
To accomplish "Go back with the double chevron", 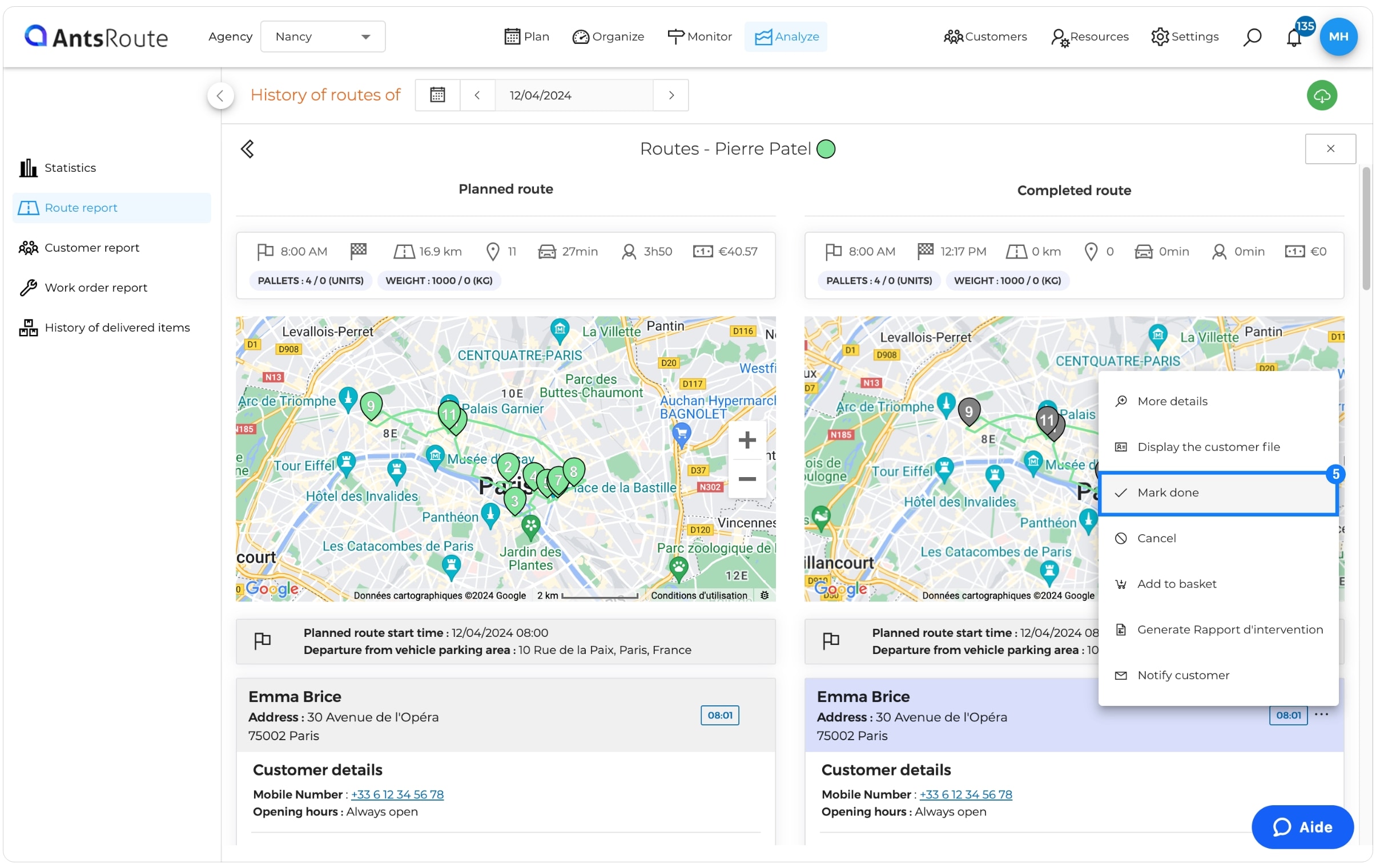I will point(247,149).
